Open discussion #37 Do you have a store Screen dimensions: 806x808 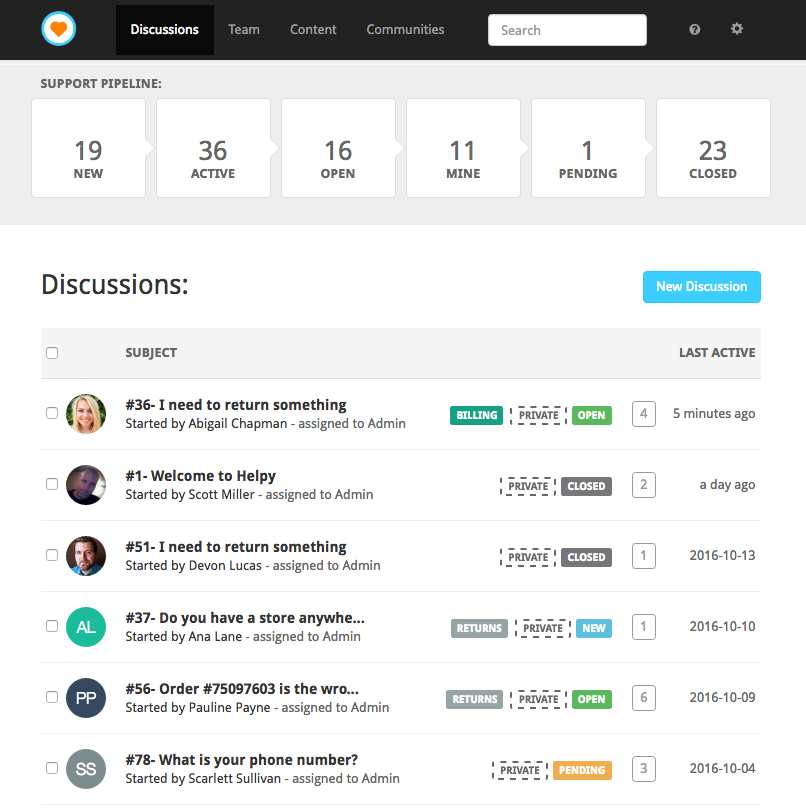pos(245,618)
